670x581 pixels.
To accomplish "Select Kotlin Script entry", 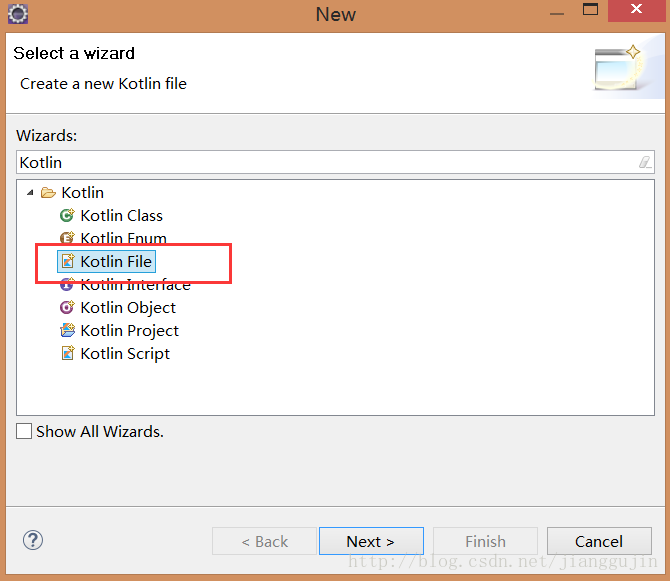I will [x=125, y=354].
